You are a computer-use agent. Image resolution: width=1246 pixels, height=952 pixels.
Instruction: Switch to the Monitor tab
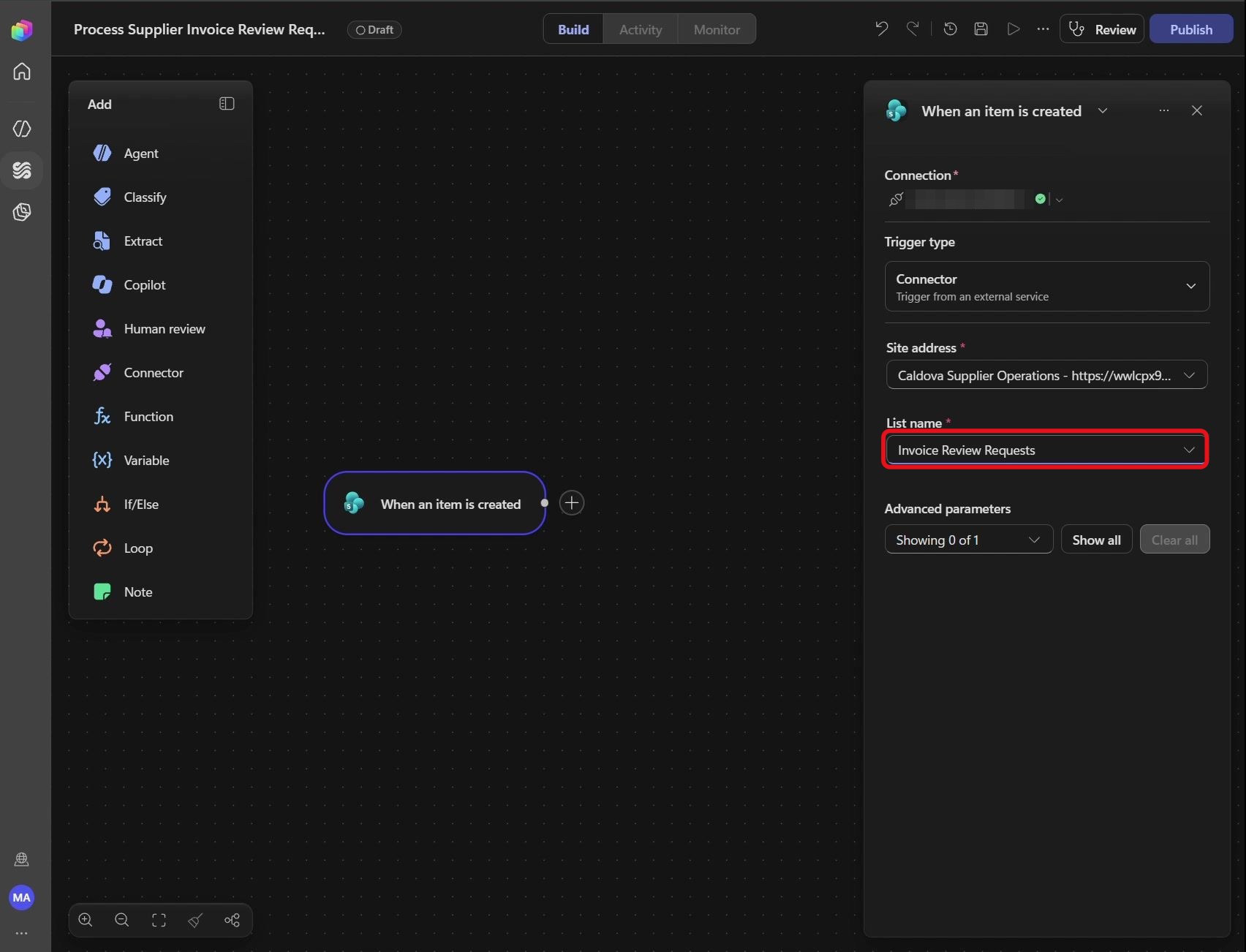pyautogui.click(x=717, y=29)
